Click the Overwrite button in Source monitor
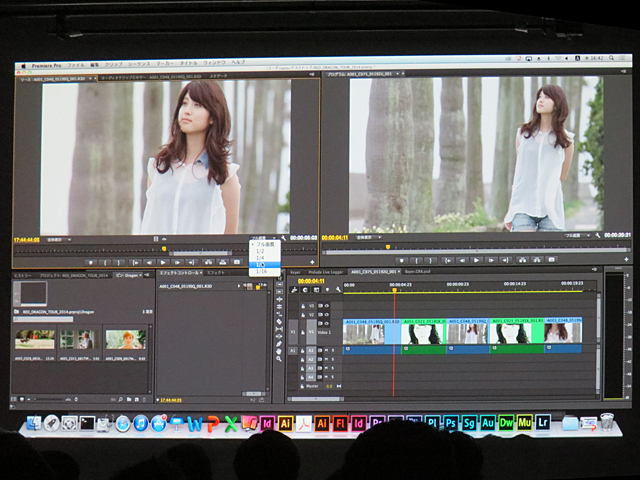640x480 pixels. 222,262
